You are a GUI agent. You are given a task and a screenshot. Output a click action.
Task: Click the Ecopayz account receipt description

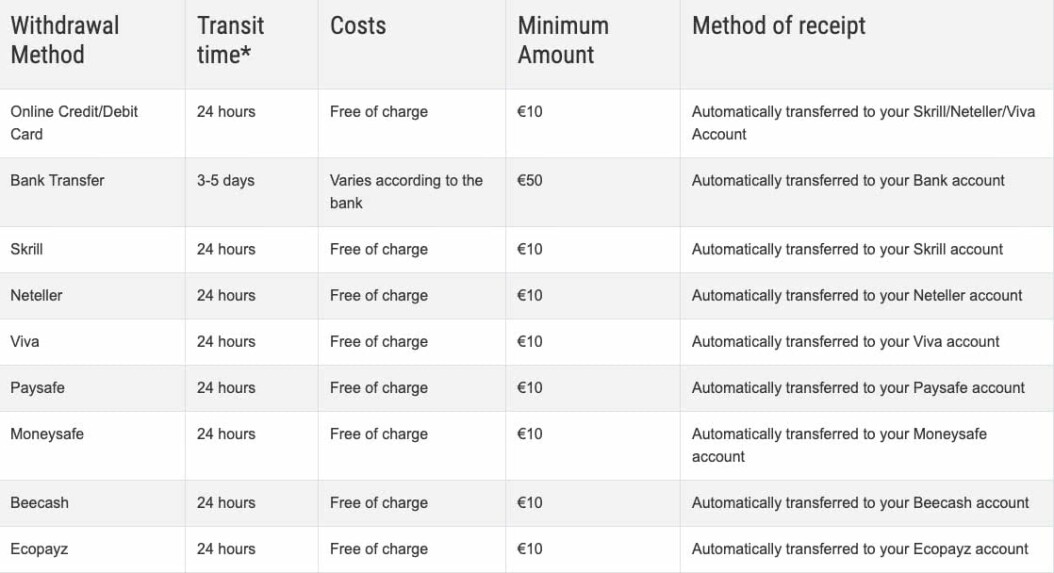[860, 548]
